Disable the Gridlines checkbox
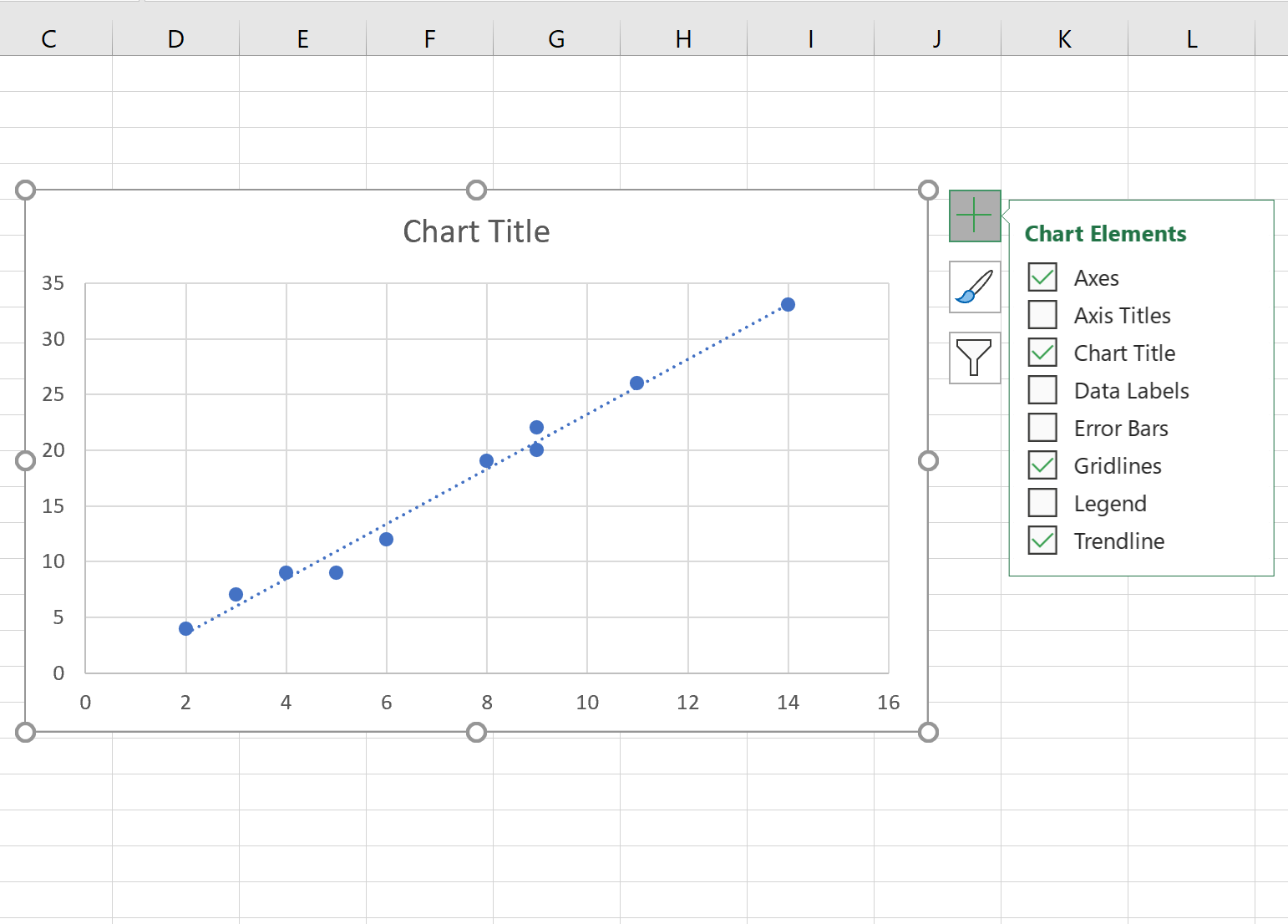 (1042, 465)
